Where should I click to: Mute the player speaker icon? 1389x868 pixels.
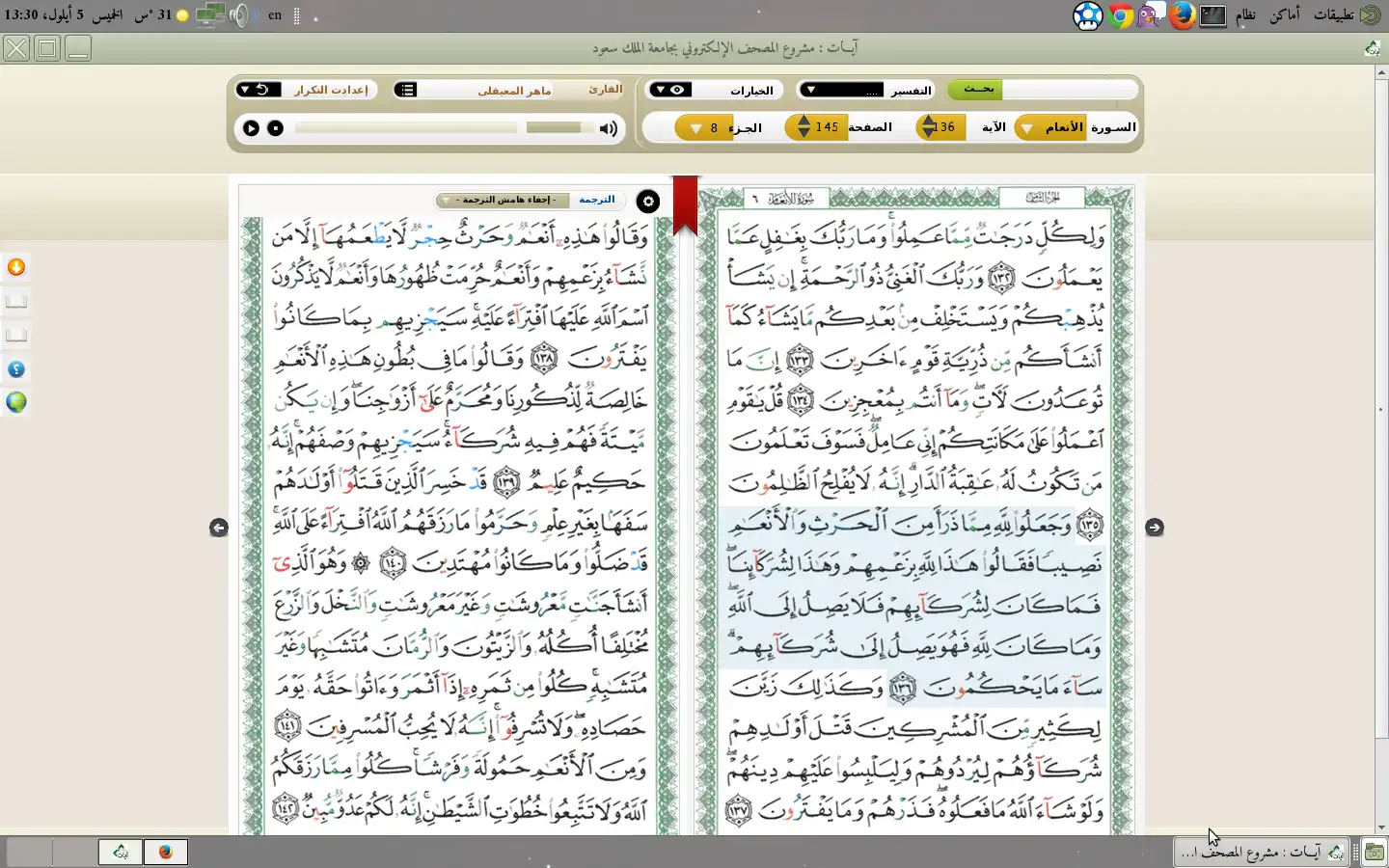[x=608, y=128]
